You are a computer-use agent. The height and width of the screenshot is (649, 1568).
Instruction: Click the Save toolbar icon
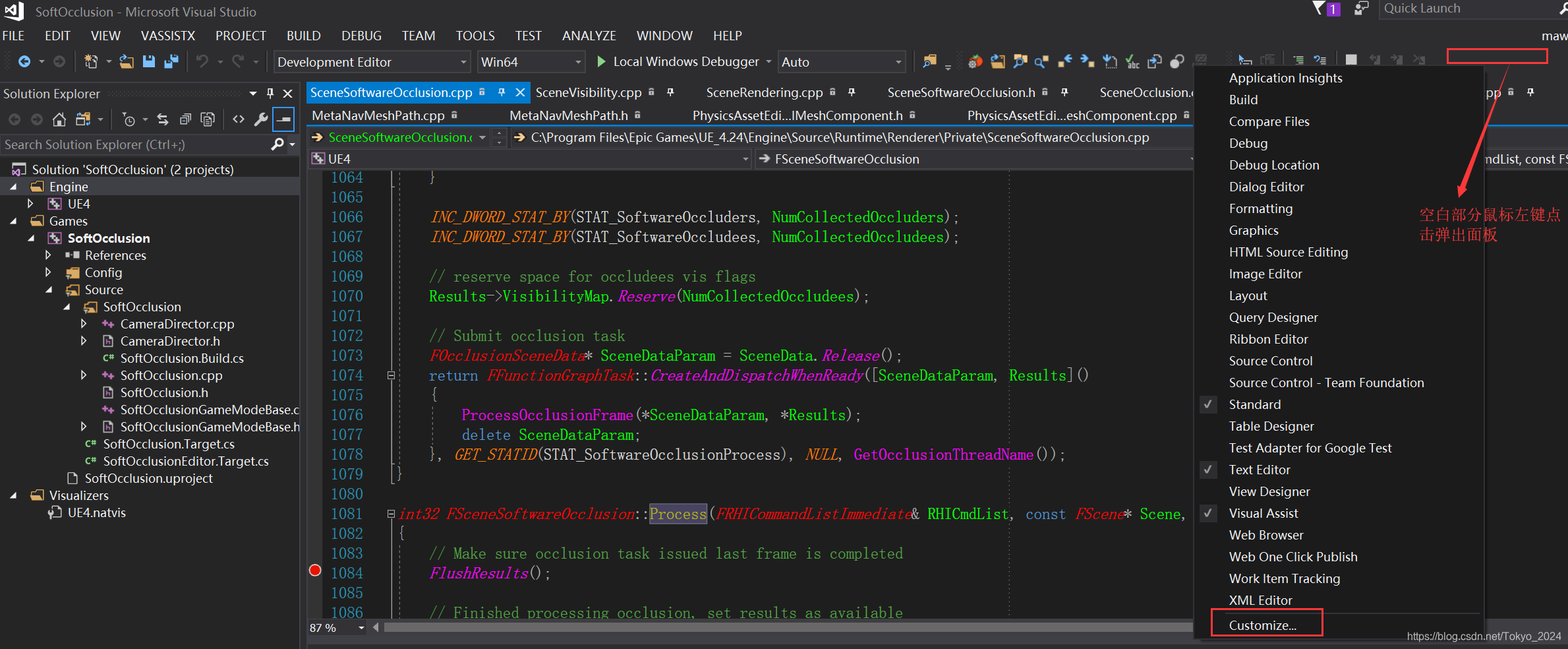click(149, 61)
